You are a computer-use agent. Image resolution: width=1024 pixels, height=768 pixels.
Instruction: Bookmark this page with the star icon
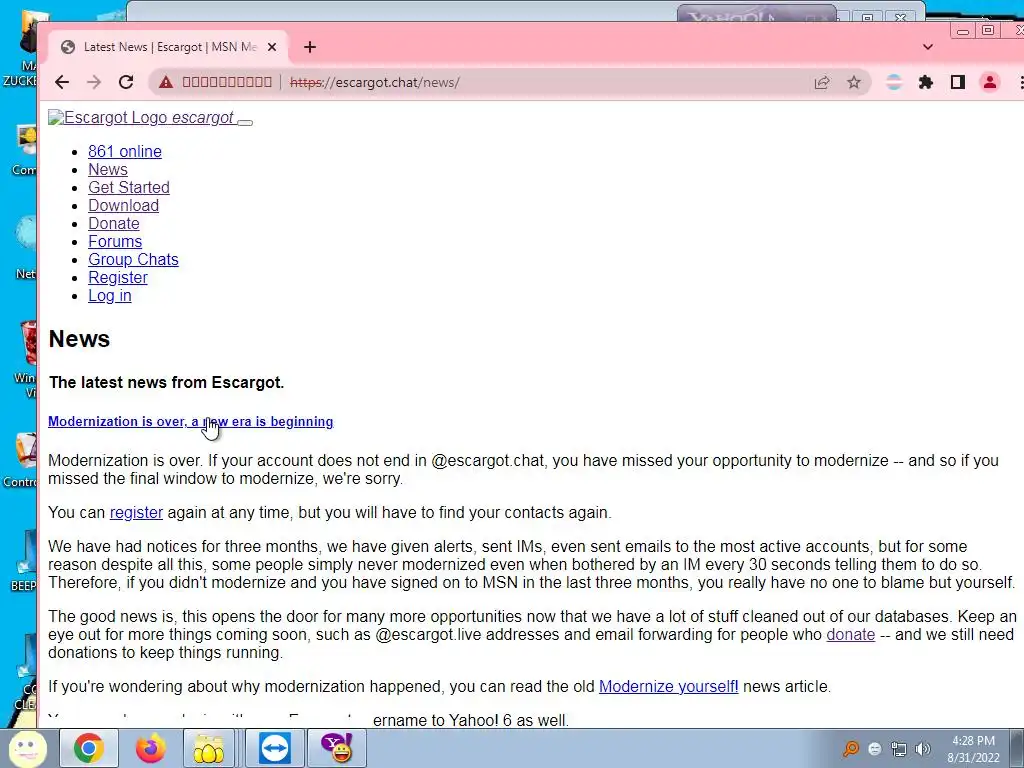[x=854, y=82]
